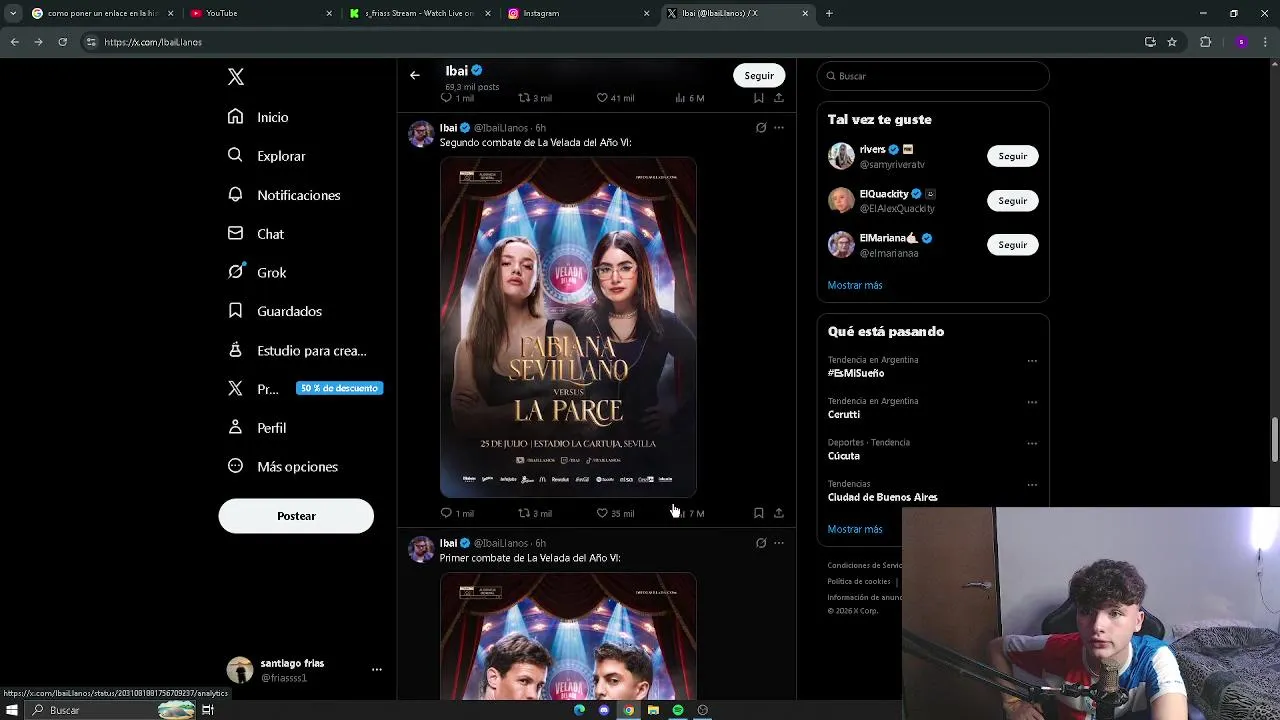Like the topmost post with 41 mil
Viewport: 1280px width, 720px height.
[615, 98]
